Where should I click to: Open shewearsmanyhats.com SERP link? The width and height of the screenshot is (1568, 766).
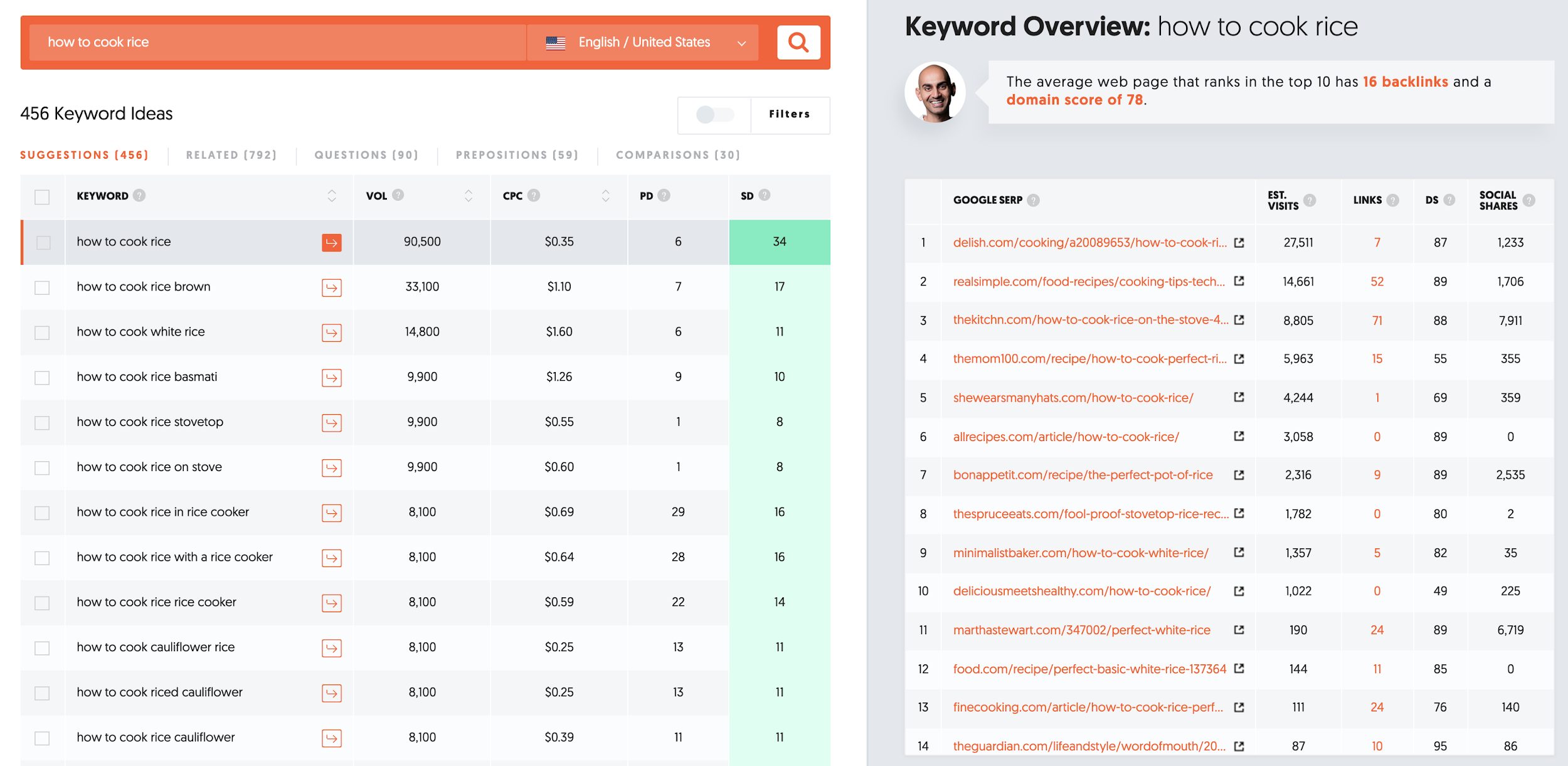[x=1073, y=398]
